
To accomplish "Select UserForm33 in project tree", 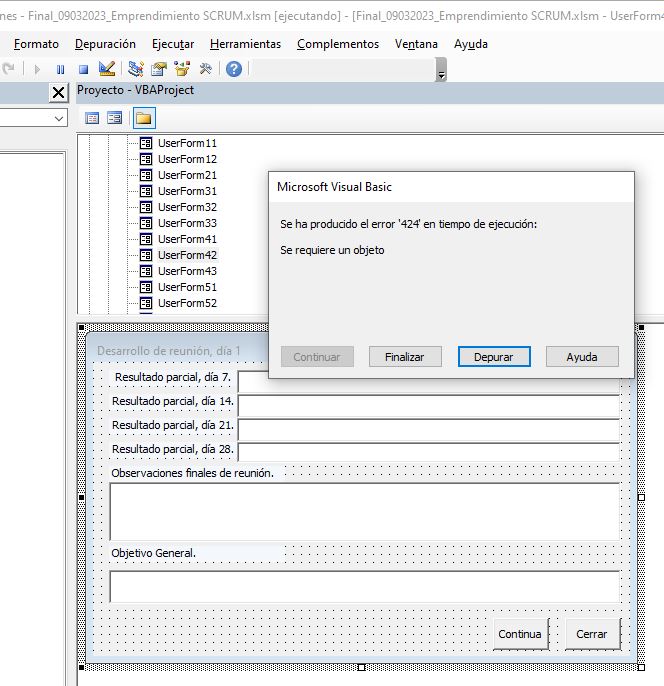I will 187,223.
